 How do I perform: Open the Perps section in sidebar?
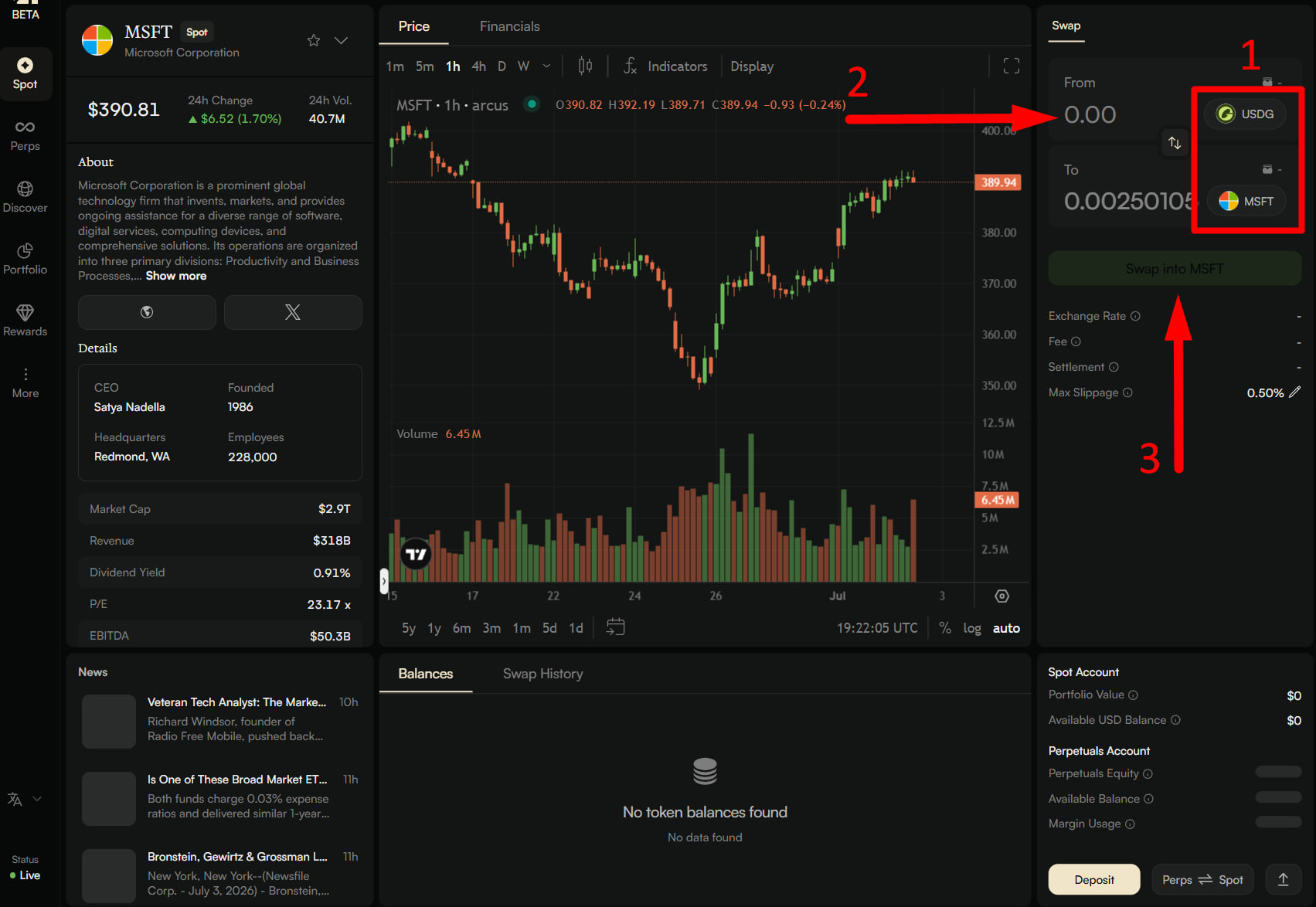(26, 136)
